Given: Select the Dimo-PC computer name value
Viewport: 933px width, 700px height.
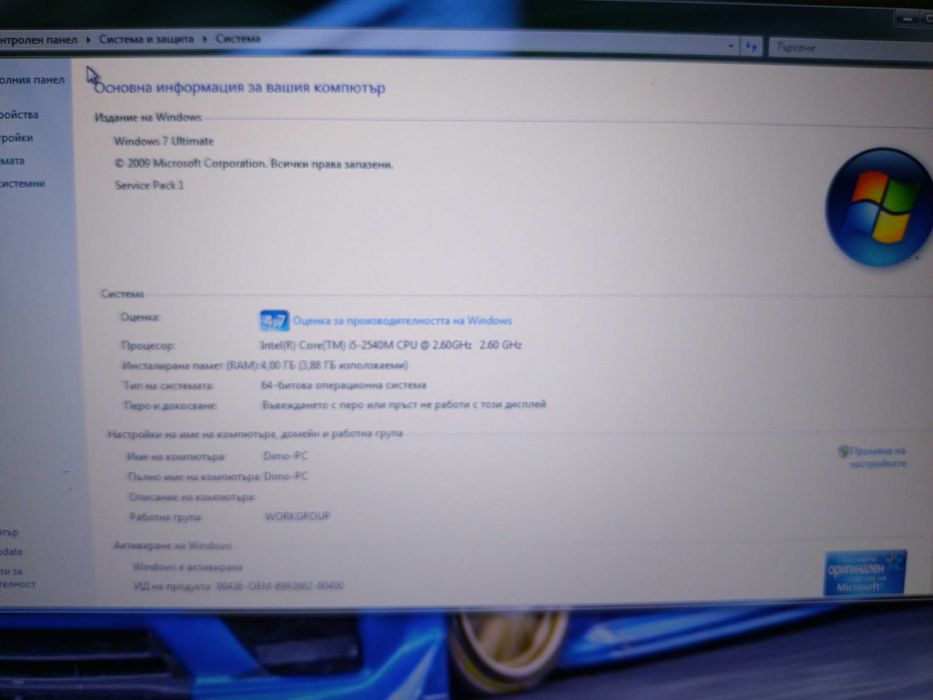Looking at the screenshot, I should (x=286, y=456).
